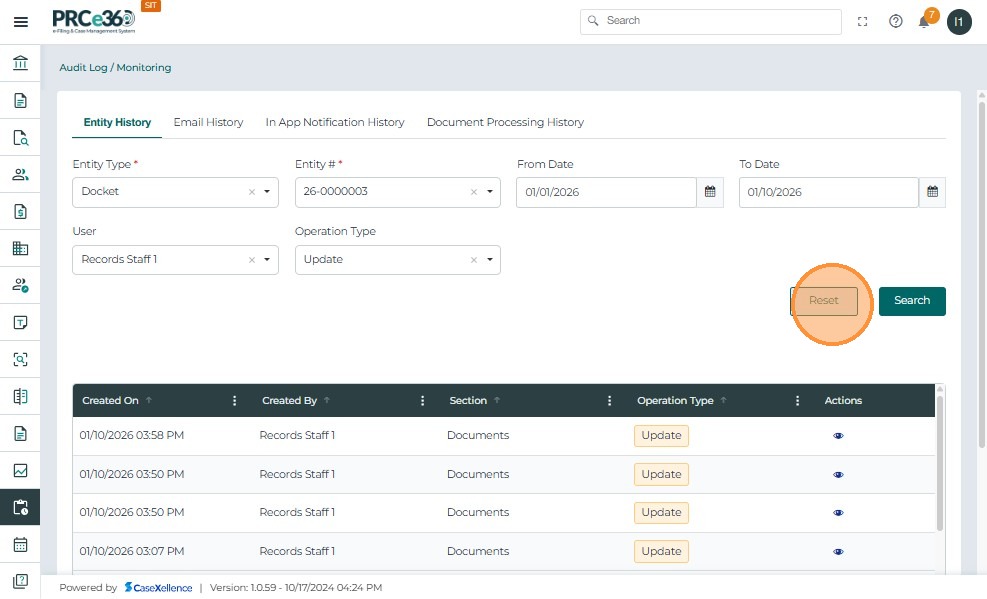Click the Search button
Screen dimensions: 987x599
[911, 301]
